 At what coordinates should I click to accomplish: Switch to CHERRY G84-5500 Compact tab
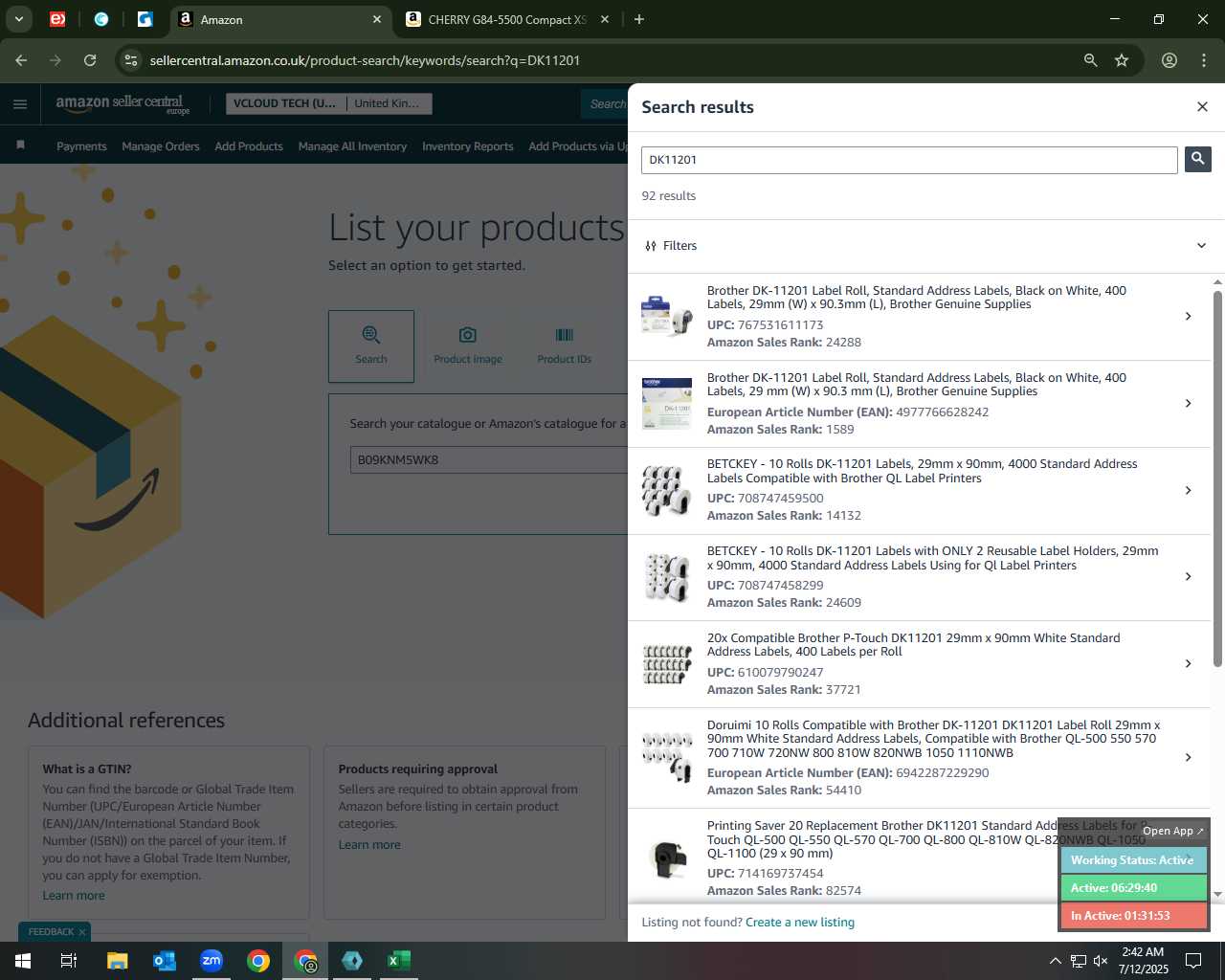507,19
